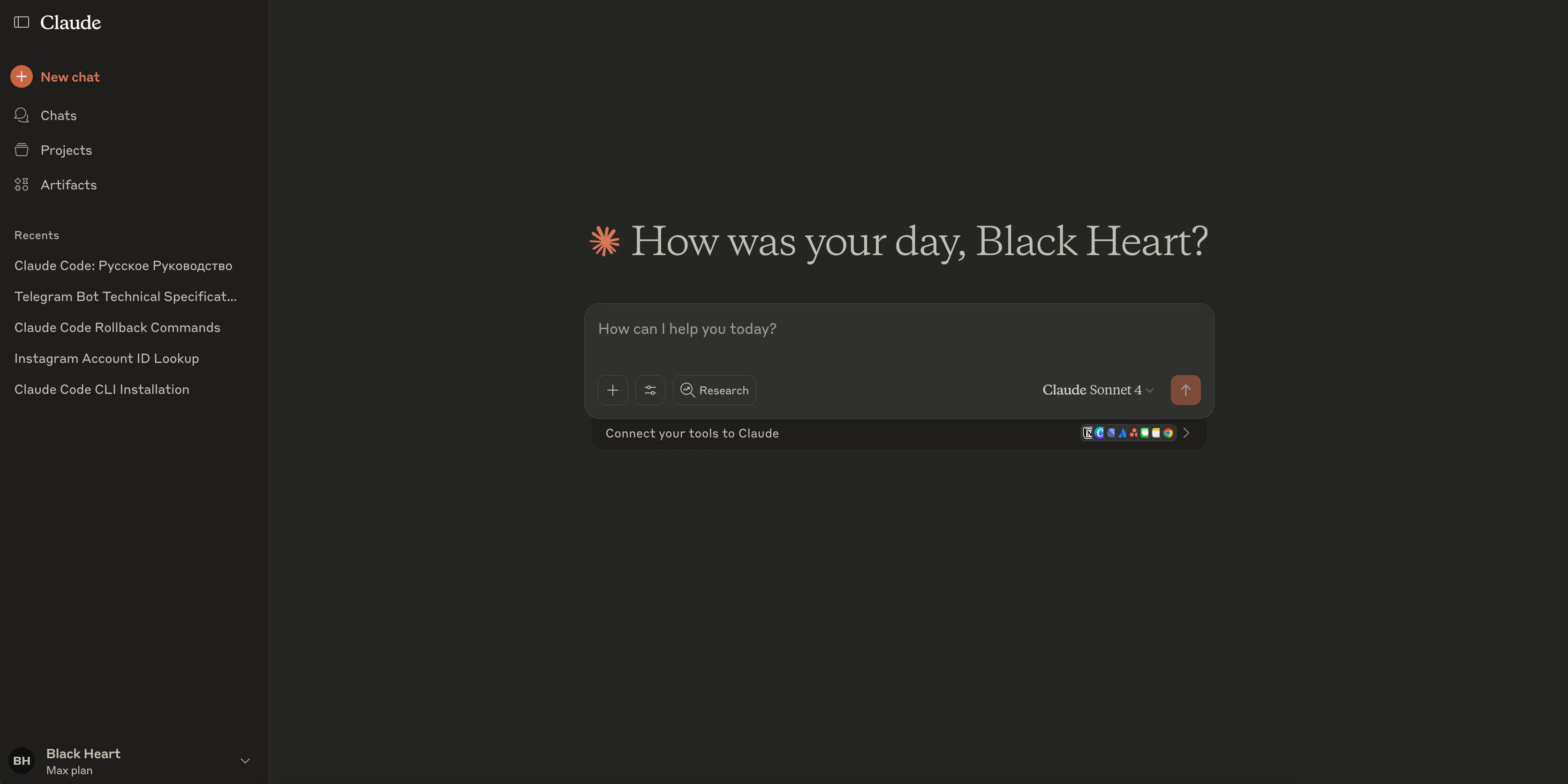The height and width of the screenshot is (784, 1568).
Task: Open the Black Heart account menu chevron
Action: tap(245, 761)
